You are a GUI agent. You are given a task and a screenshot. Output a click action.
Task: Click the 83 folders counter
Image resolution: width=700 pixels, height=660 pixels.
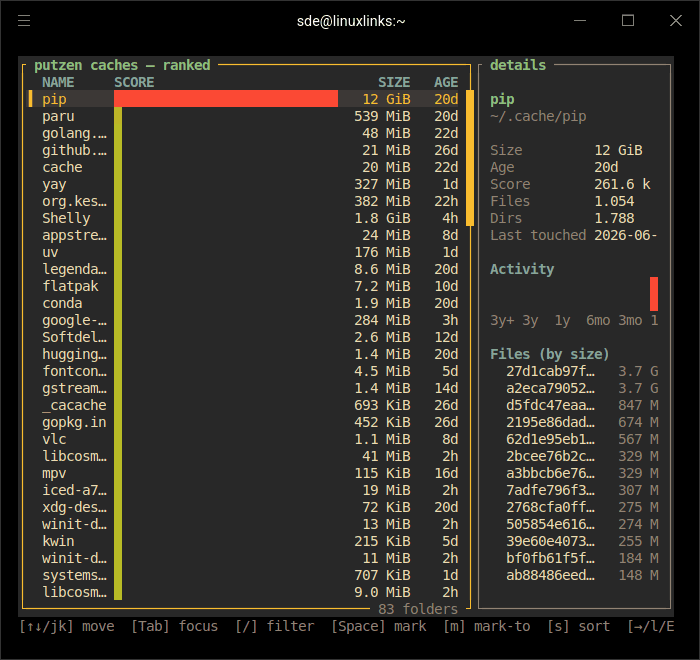(x=418, y=609)
